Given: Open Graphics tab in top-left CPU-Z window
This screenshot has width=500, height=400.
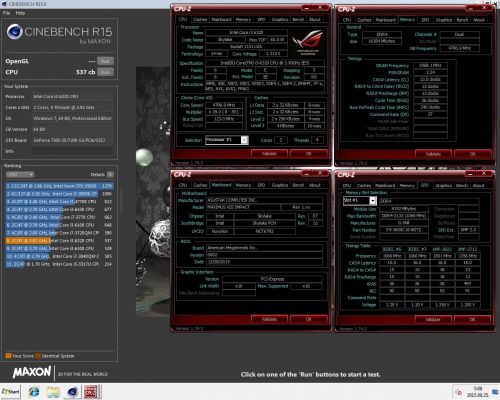Looking at the screenshot, I should point(280,20).
